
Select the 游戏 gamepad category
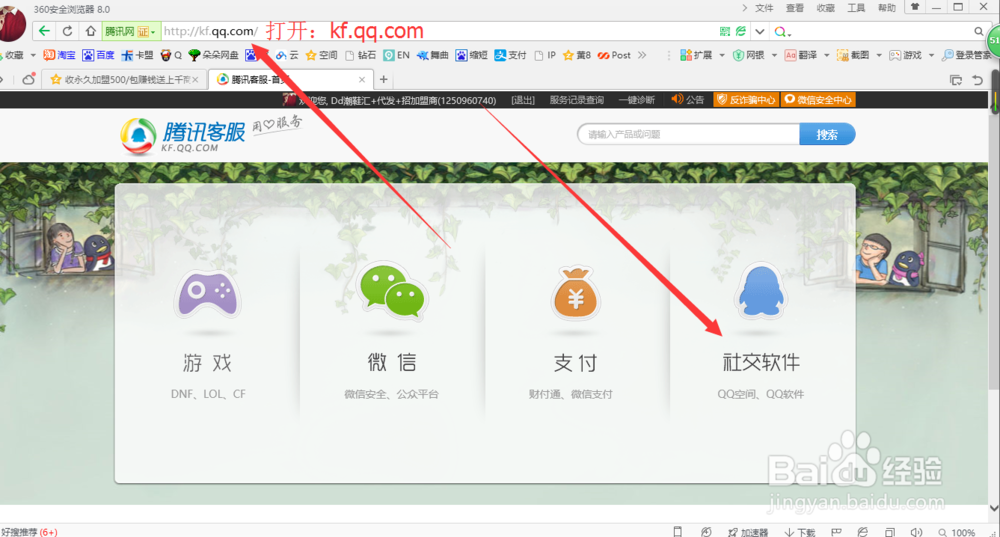[x=207, y=334]
